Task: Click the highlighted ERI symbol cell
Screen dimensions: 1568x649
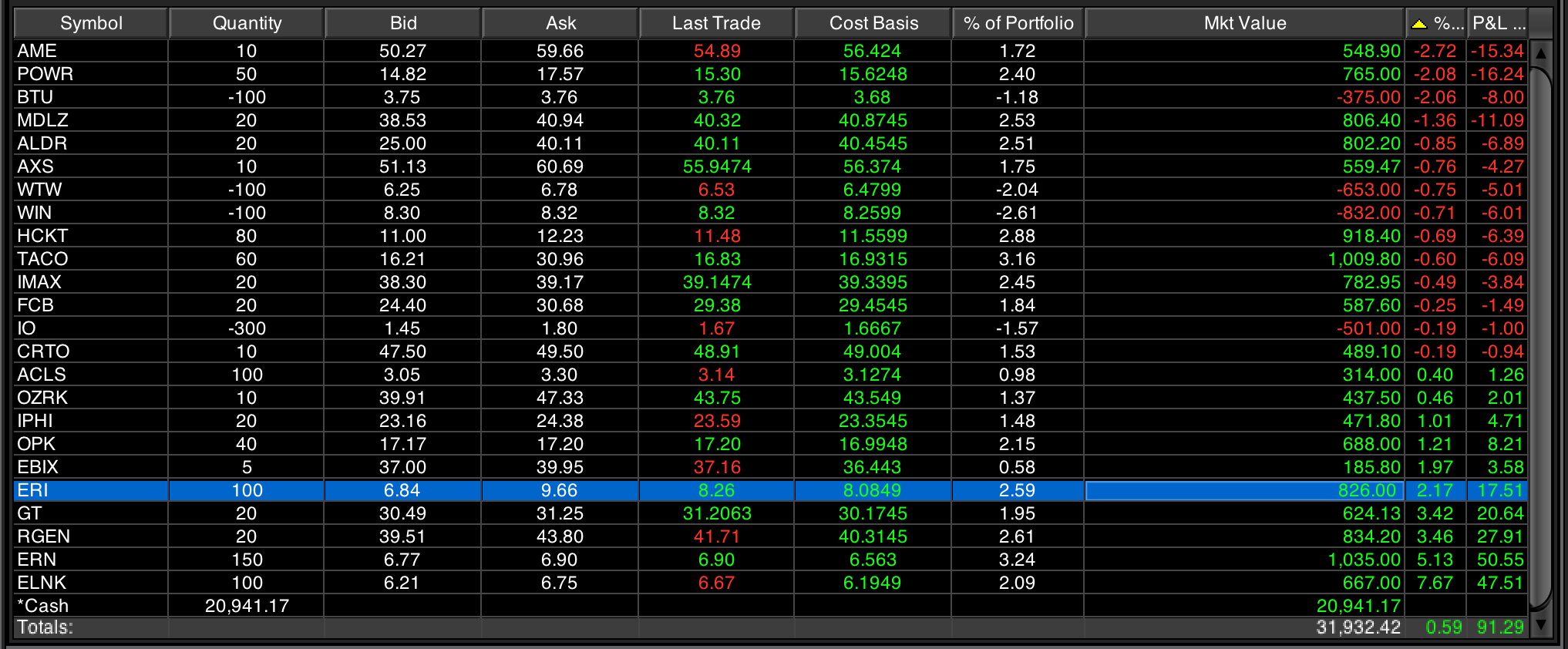Action: (91, 490)
